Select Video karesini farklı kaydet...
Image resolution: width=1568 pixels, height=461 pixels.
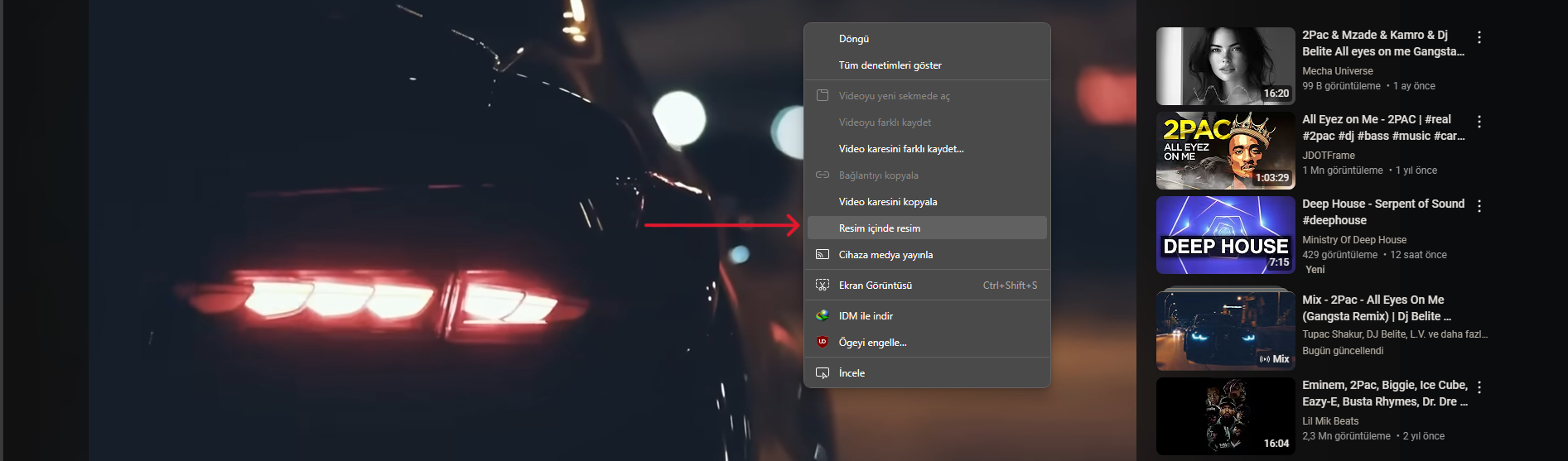pyautogui.click(x=927, y=149)
